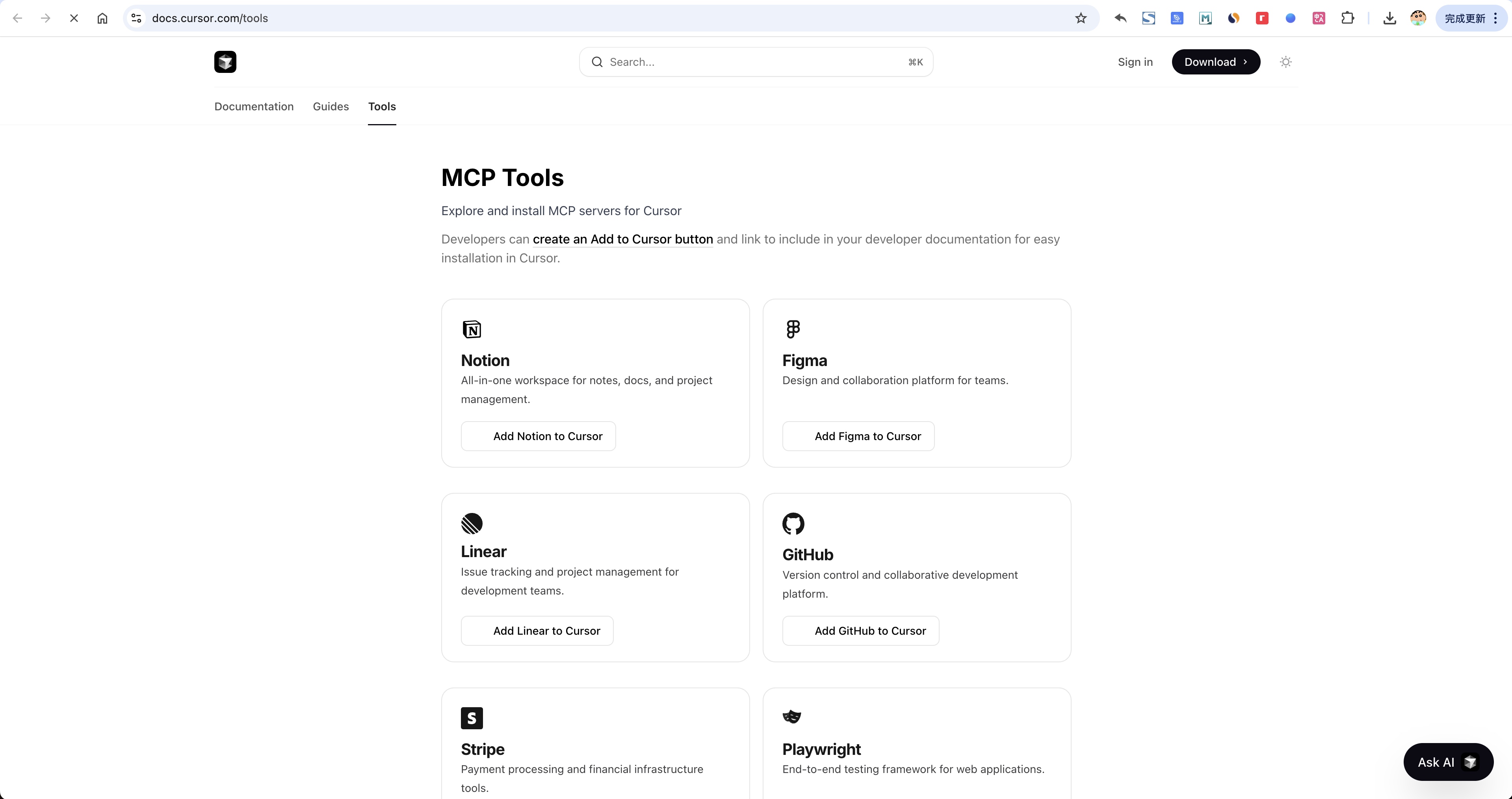Screen dimensions: 1512x799
Task: Click the translate extension icon
Action: click(x=1319, y=18)
